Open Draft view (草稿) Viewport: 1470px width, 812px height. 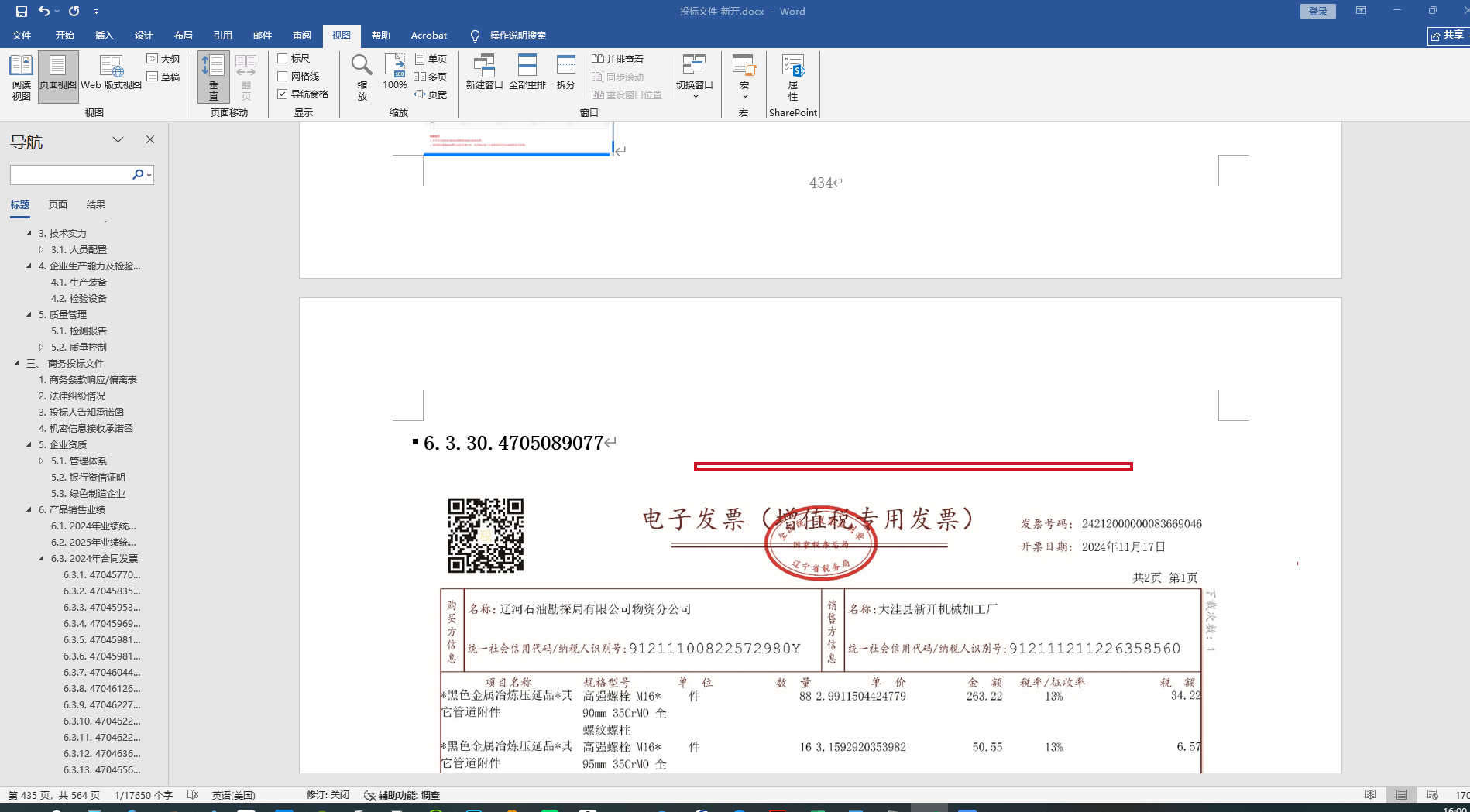[x=163, y=77]
